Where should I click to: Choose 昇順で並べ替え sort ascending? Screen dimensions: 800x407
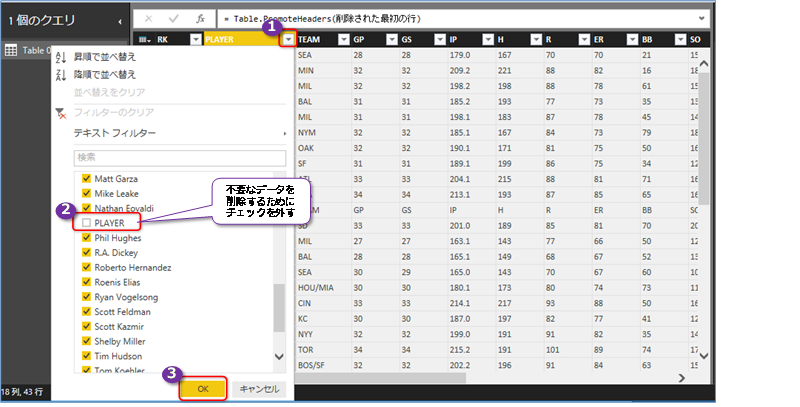pos(105,57)
